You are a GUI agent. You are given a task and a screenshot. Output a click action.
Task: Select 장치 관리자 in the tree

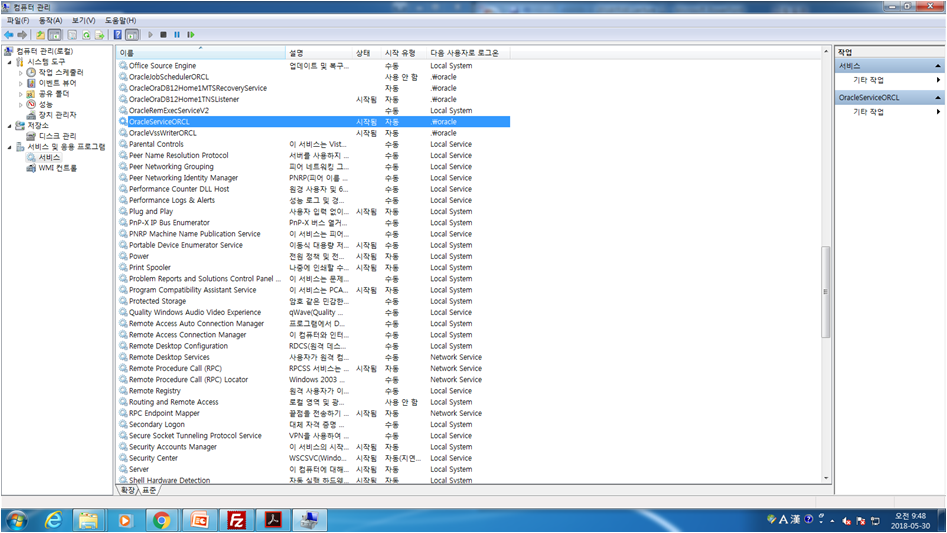[57, 115]
